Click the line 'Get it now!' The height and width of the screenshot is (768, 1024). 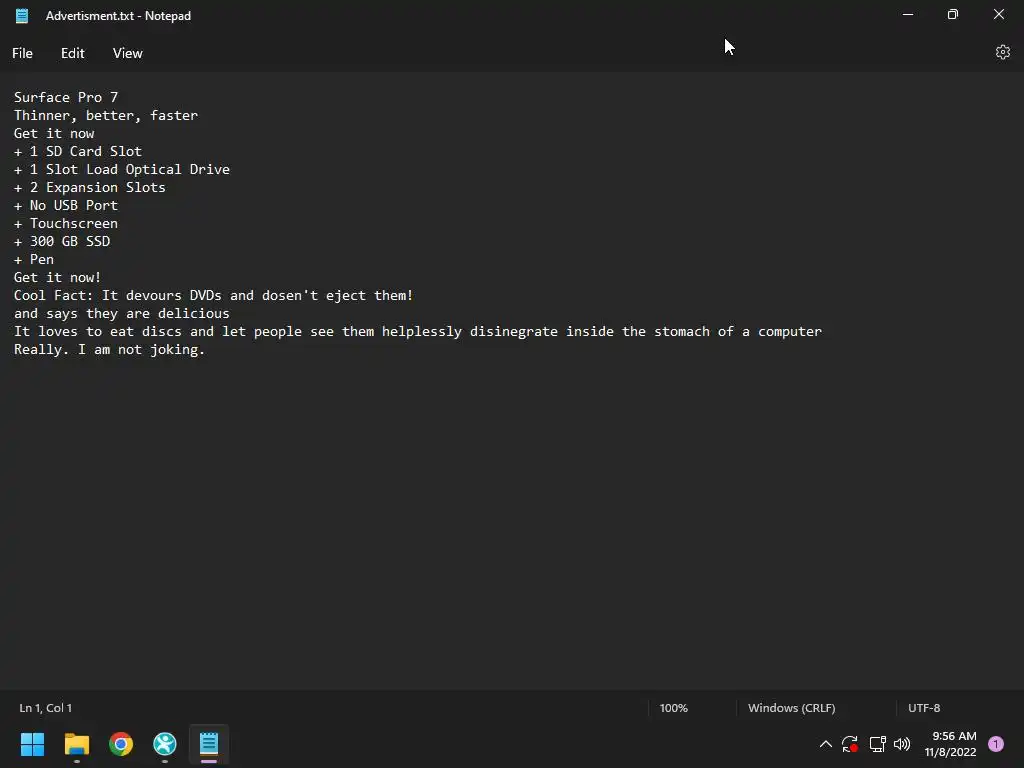(57, 278)
